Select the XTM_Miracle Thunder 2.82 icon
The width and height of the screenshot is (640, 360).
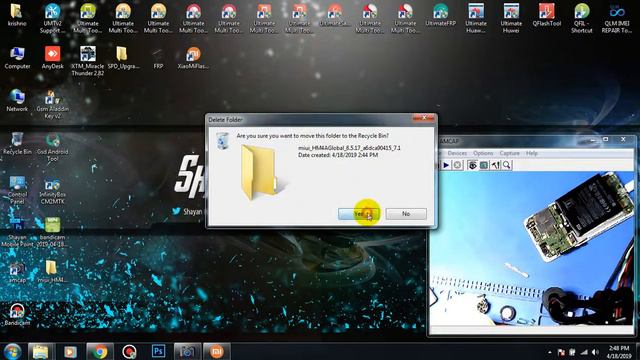tap(87, 61)
